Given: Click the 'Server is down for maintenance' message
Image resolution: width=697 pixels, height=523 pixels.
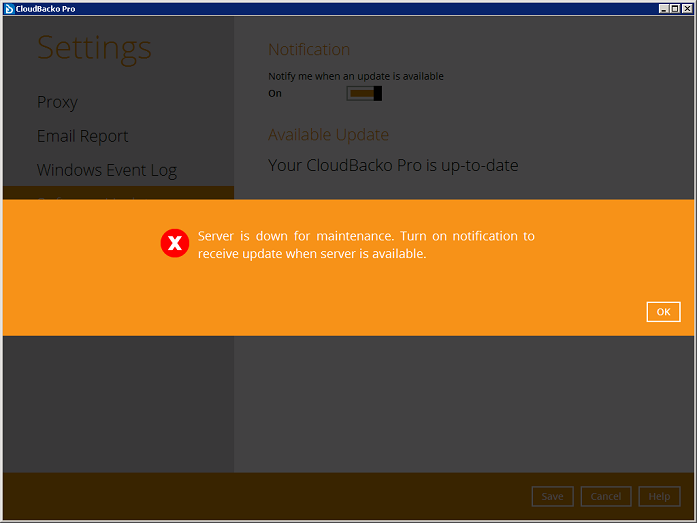Looking at the screenshot, I should click(366, 244).
